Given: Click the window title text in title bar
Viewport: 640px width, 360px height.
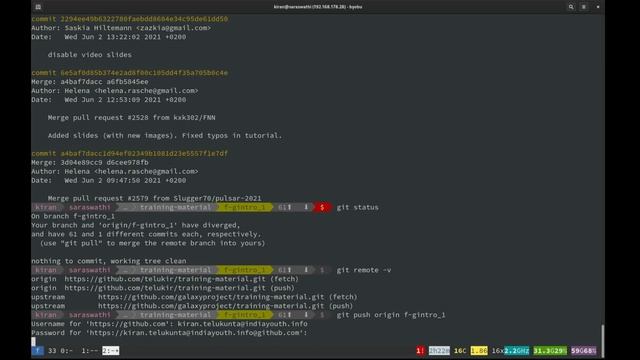Looking at the screenshot, I should pyautogui.click(x=318, y=7).
